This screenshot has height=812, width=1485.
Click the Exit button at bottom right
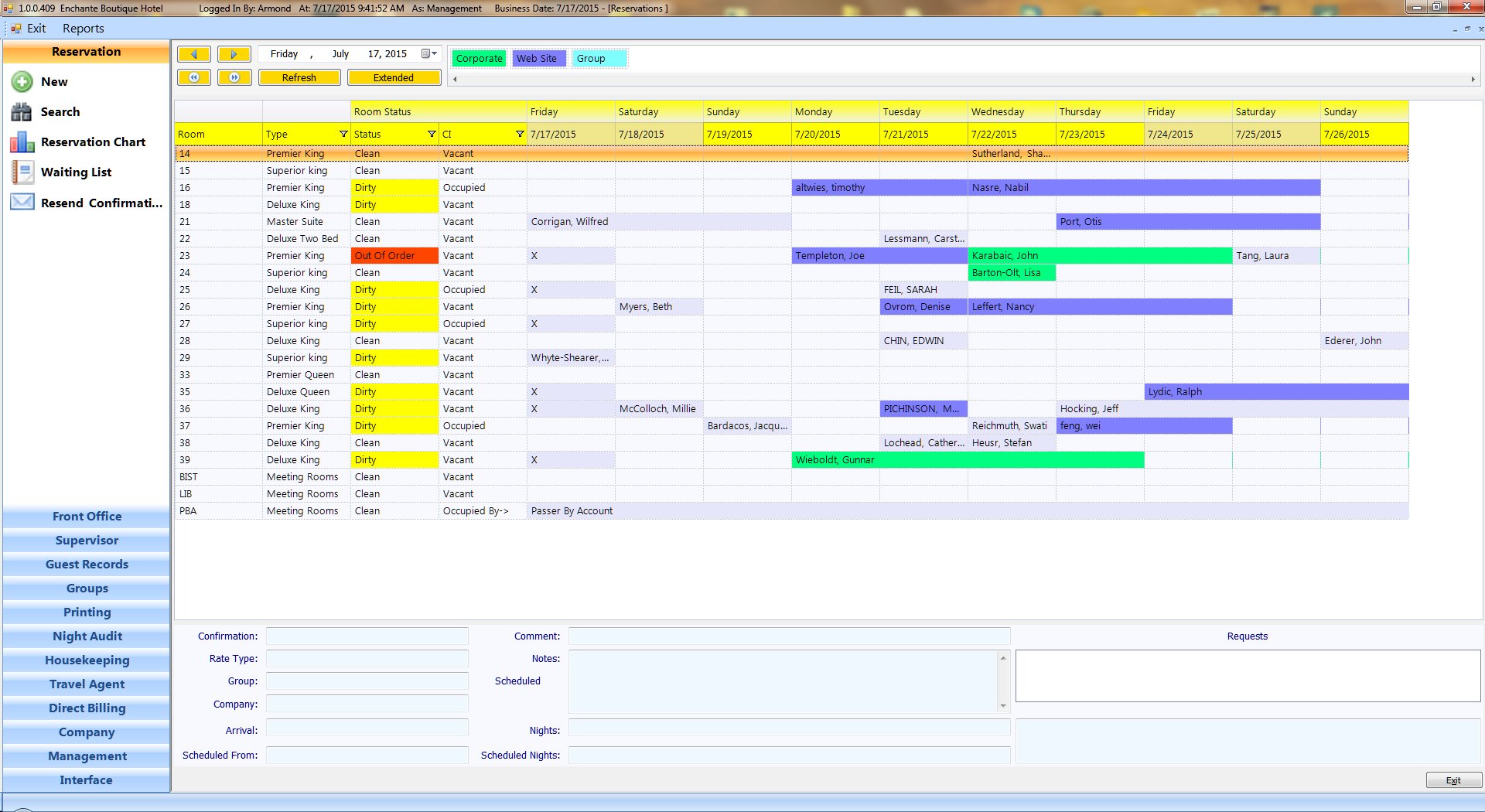[1453, 780]
